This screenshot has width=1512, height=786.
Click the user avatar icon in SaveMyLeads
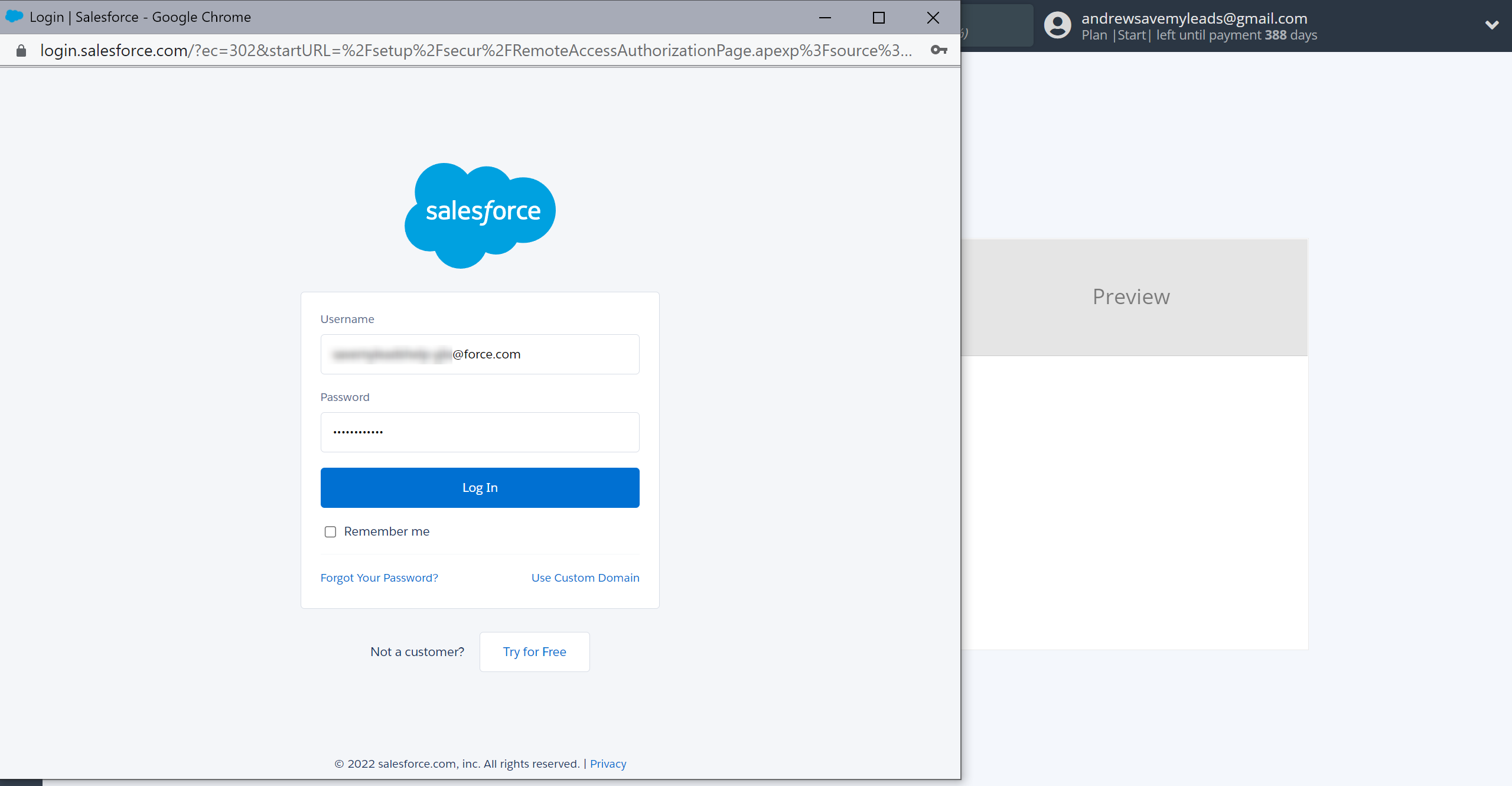(x=1057, y=25)
